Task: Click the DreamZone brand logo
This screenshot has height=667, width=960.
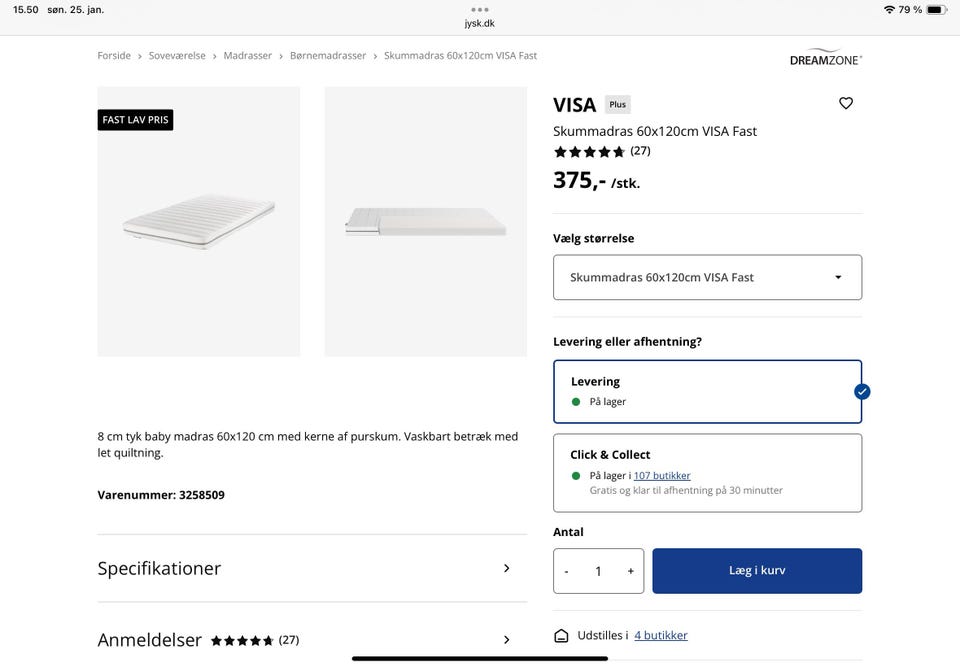Action: tap(826, 56)
